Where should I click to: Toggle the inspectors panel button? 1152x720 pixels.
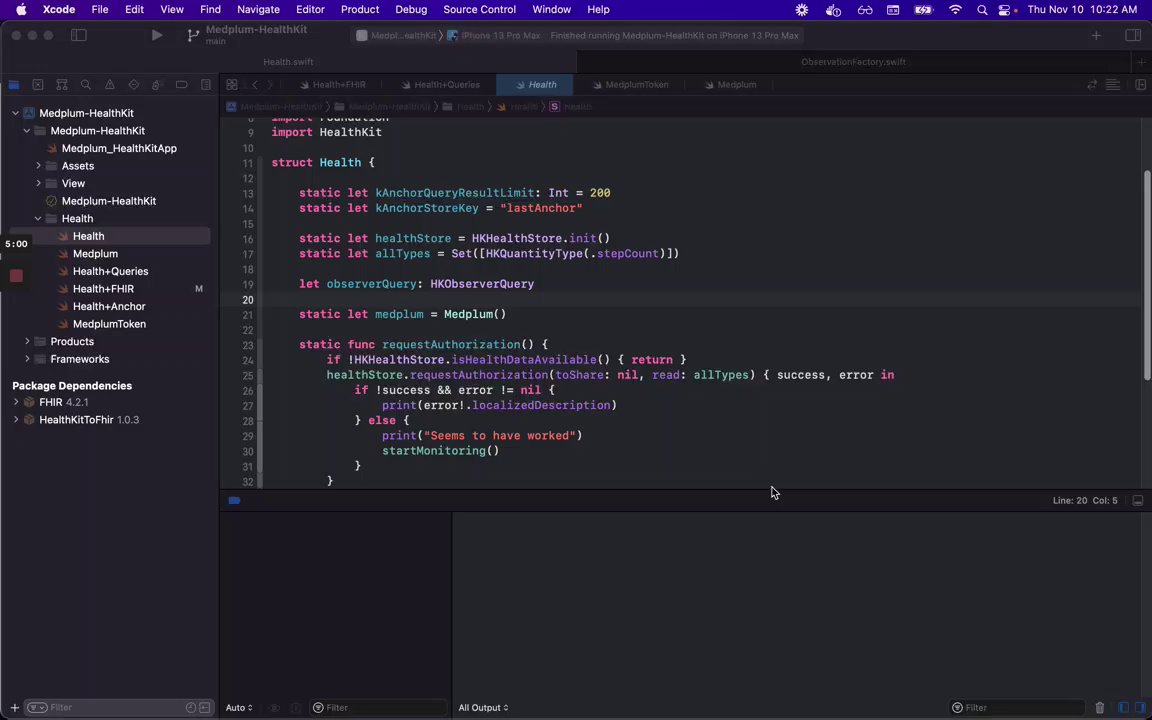tap(1133, 35)
